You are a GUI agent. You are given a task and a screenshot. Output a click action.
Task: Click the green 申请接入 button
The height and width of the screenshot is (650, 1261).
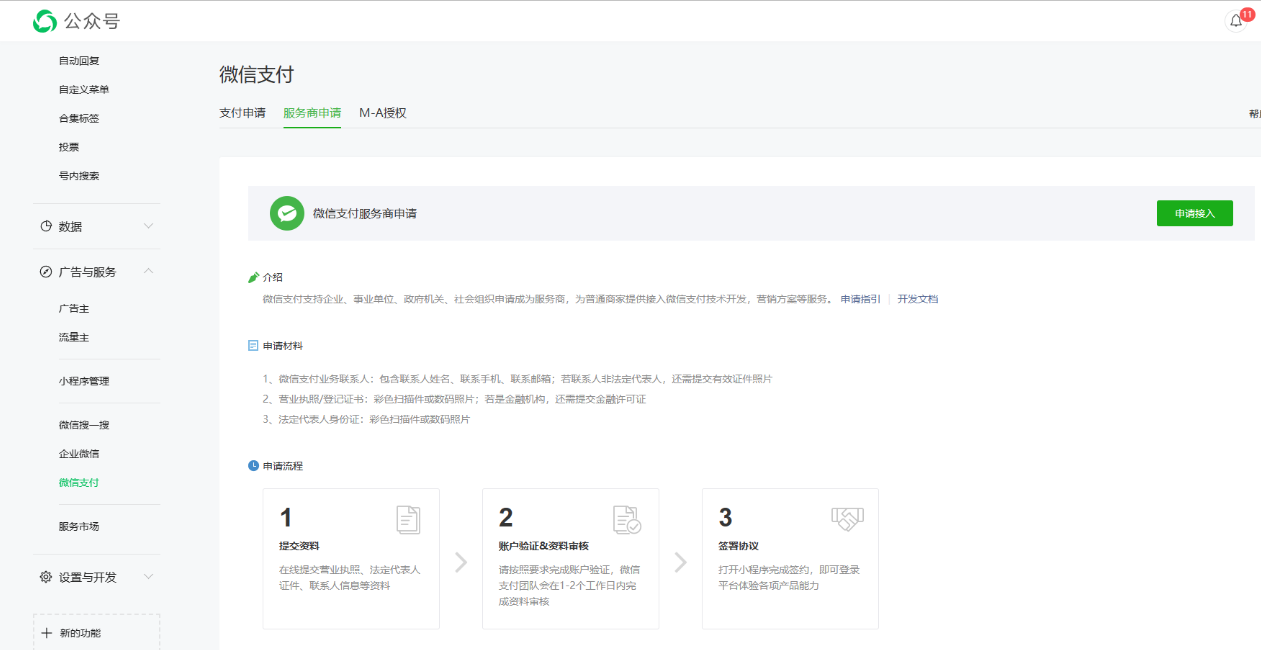1194,213
